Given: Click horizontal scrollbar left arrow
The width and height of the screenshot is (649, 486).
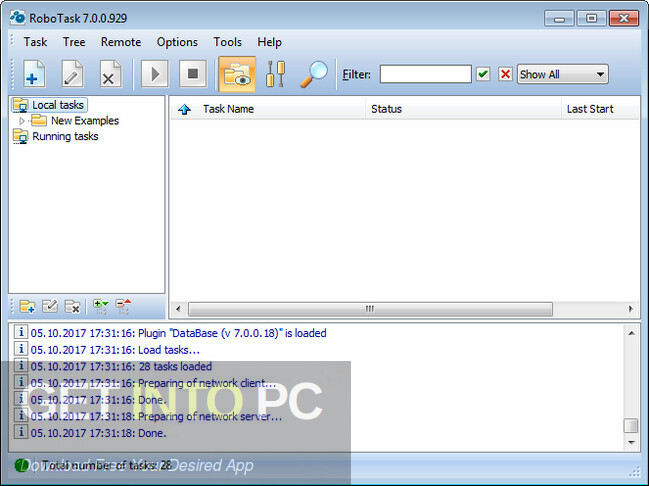Looking at the screenshot, I should coord(178,309).
